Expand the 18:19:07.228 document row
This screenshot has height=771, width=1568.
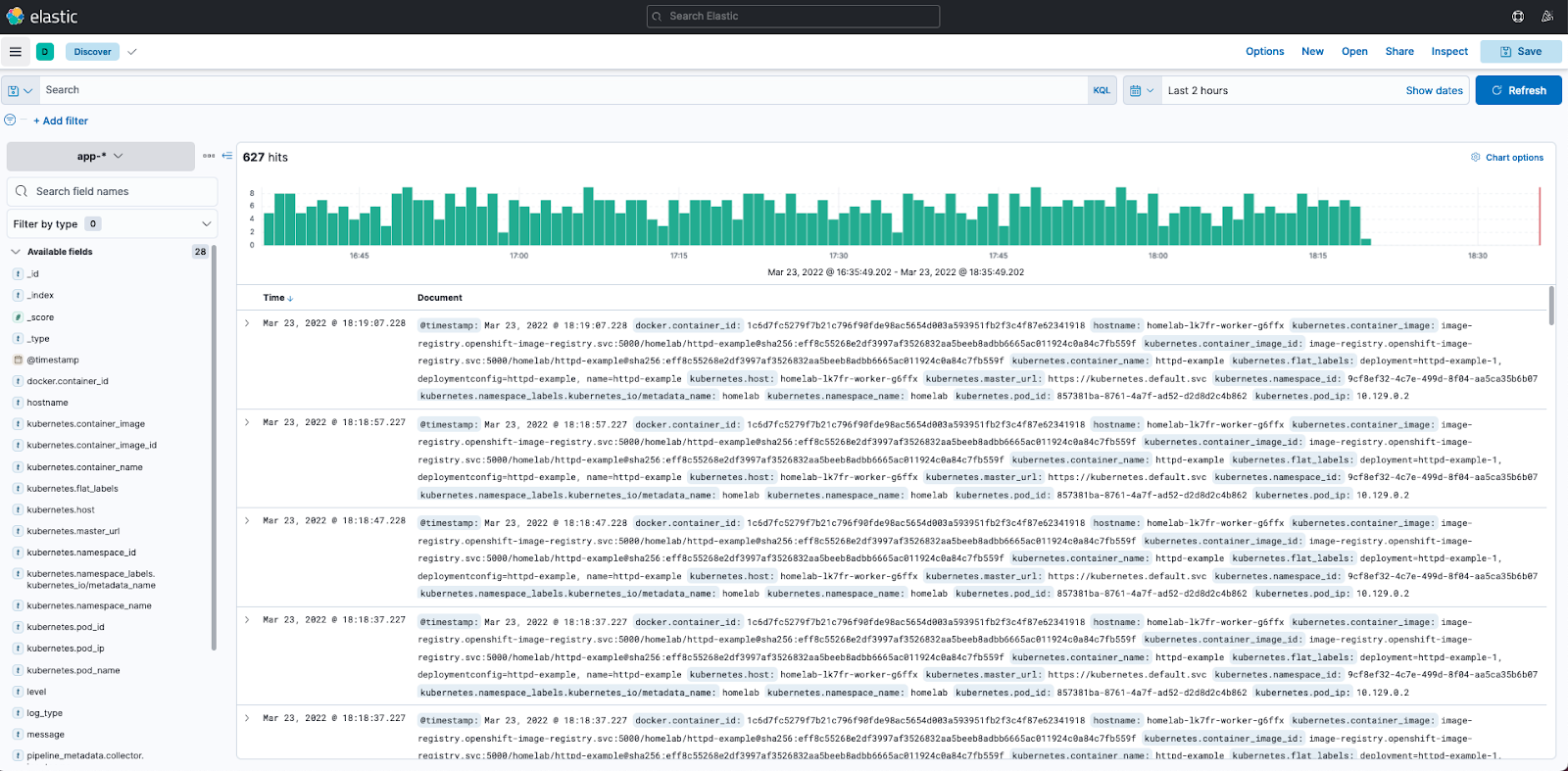click(247, 323)
